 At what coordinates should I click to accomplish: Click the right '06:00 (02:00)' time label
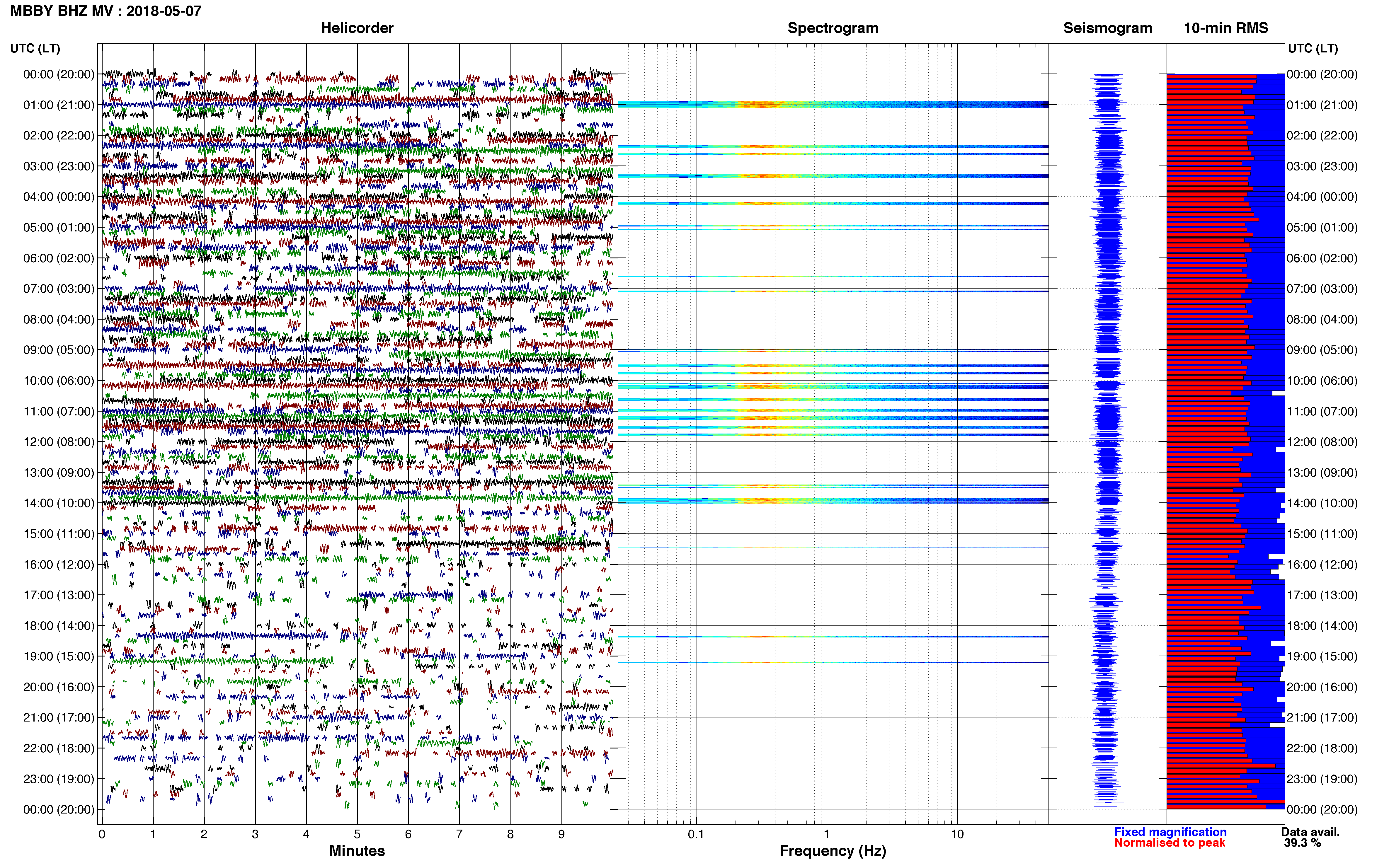(1322, 258)
